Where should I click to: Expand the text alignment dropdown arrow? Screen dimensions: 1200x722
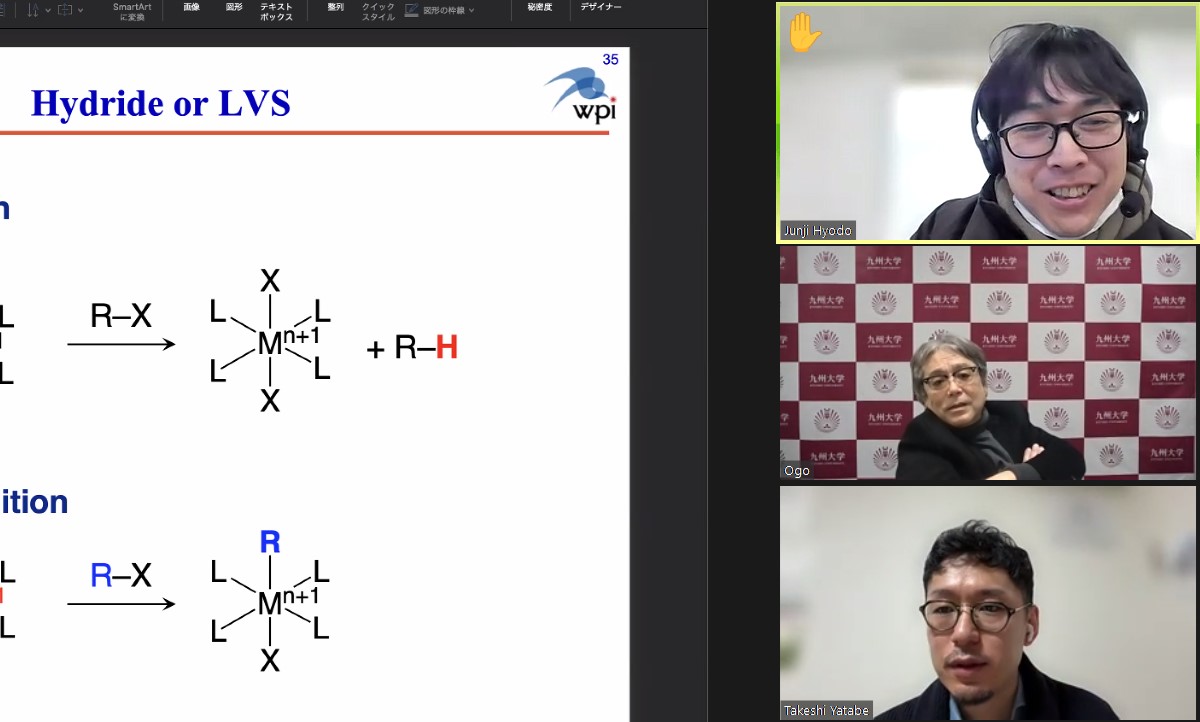81,10
